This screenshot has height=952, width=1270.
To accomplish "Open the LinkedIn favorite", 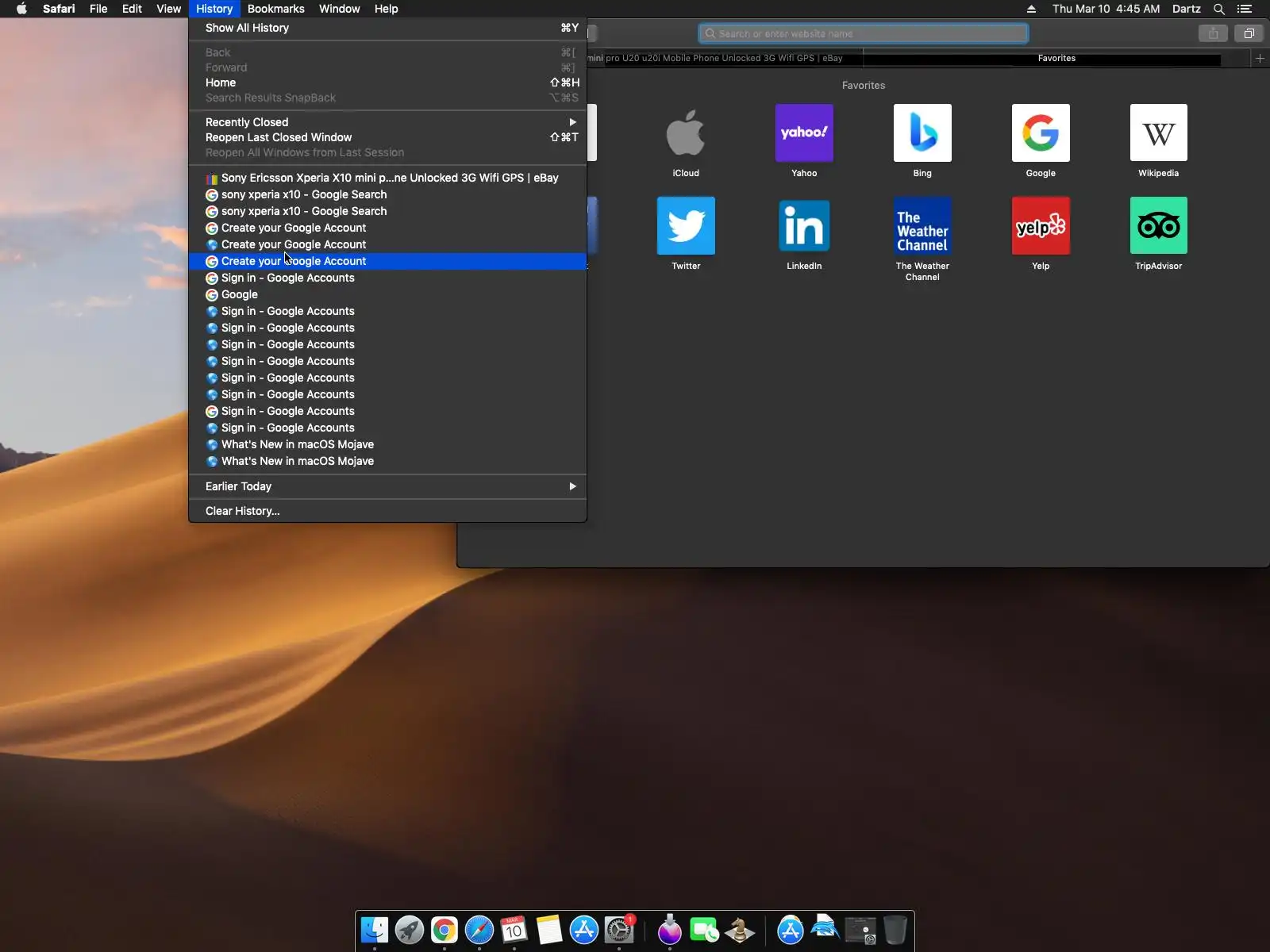I will tap(804, 226).
